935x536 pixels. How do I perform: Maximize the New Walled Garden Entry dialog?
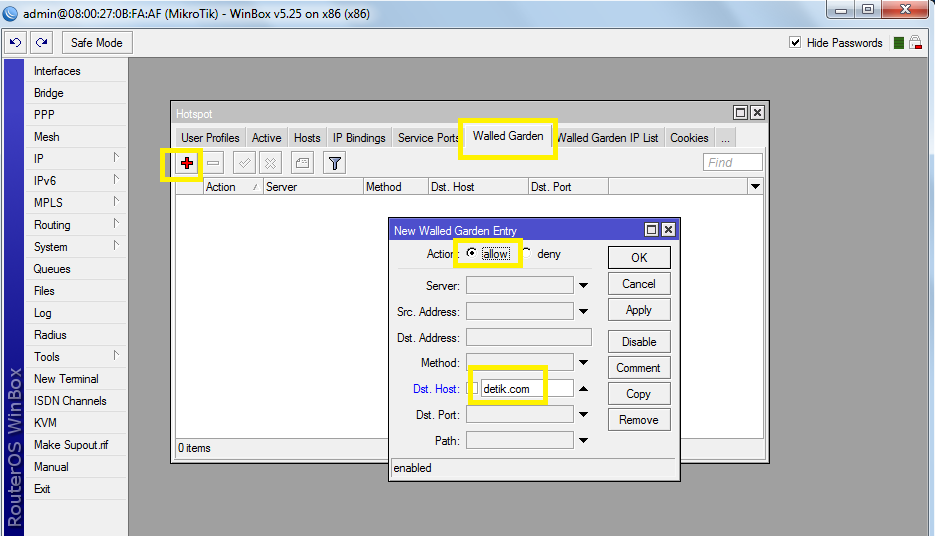pos(652,230)
